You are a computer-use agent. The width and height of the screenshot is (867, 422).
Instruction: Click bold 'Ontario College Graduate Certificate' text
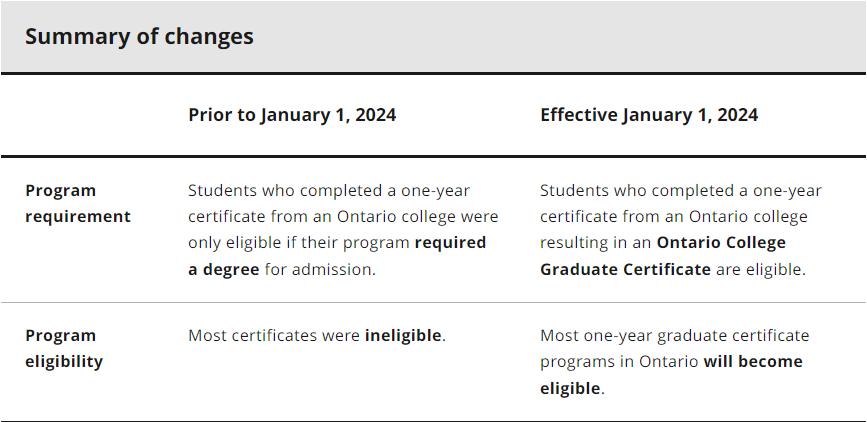click(662, 256)
